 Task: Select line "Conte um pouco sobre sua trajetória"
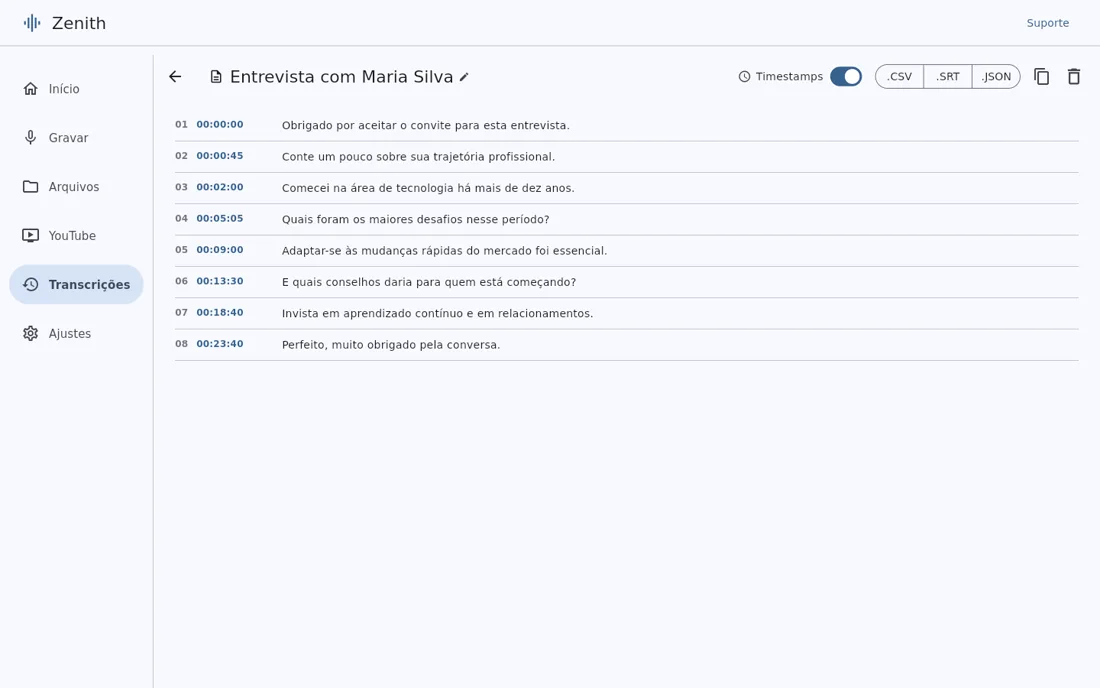418,156
